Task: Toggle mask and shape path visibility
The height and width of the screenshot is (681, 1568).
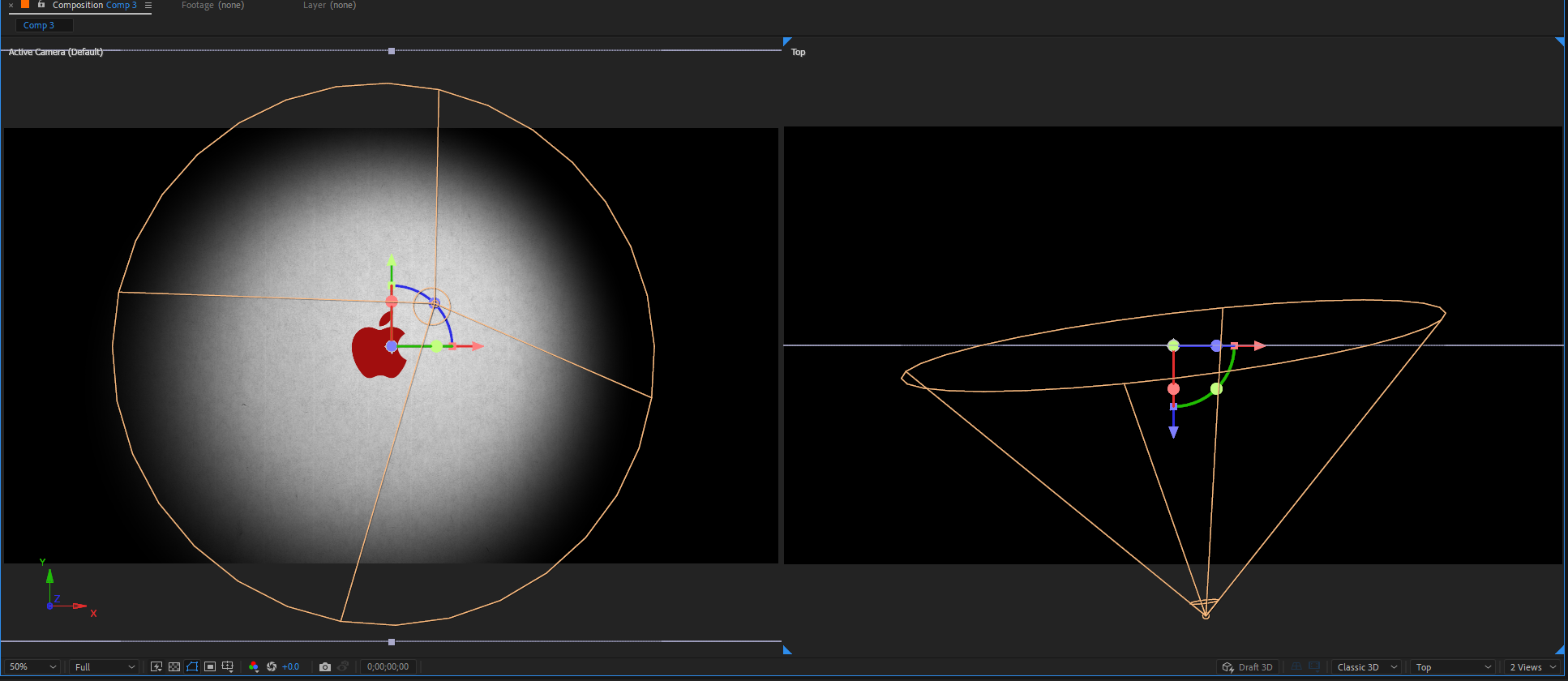Action: (192, 666)
